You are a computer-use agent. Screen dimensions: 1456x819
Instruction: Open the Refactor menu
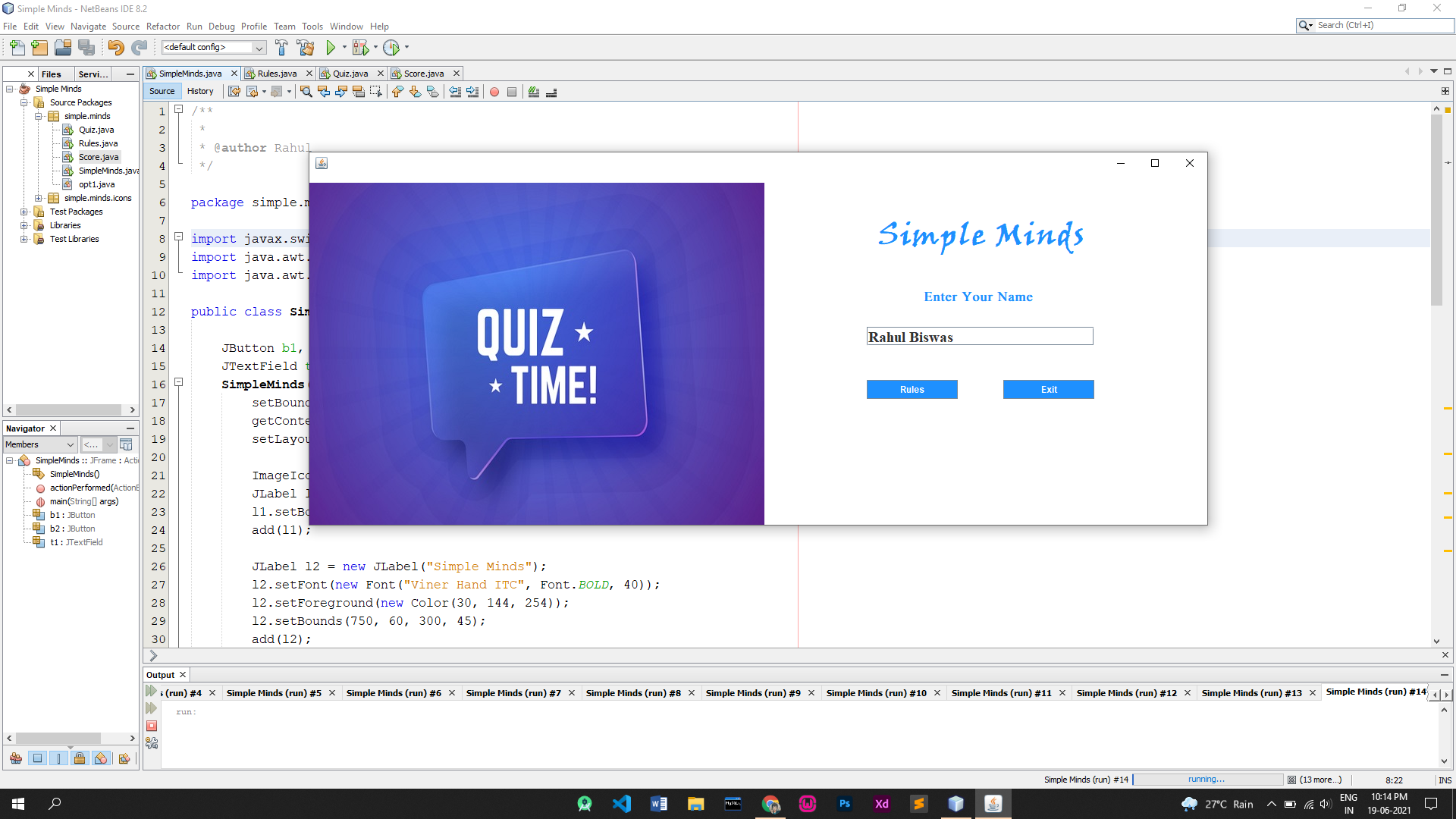tap(162, 27)
